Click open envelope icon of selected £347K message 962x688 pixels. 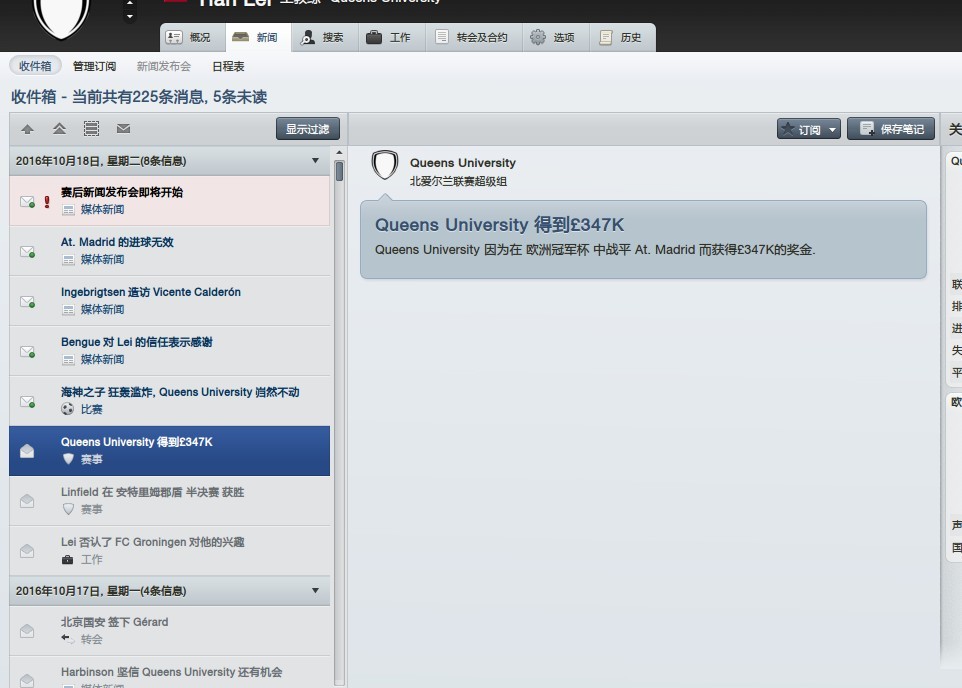[x=27, y=451]
